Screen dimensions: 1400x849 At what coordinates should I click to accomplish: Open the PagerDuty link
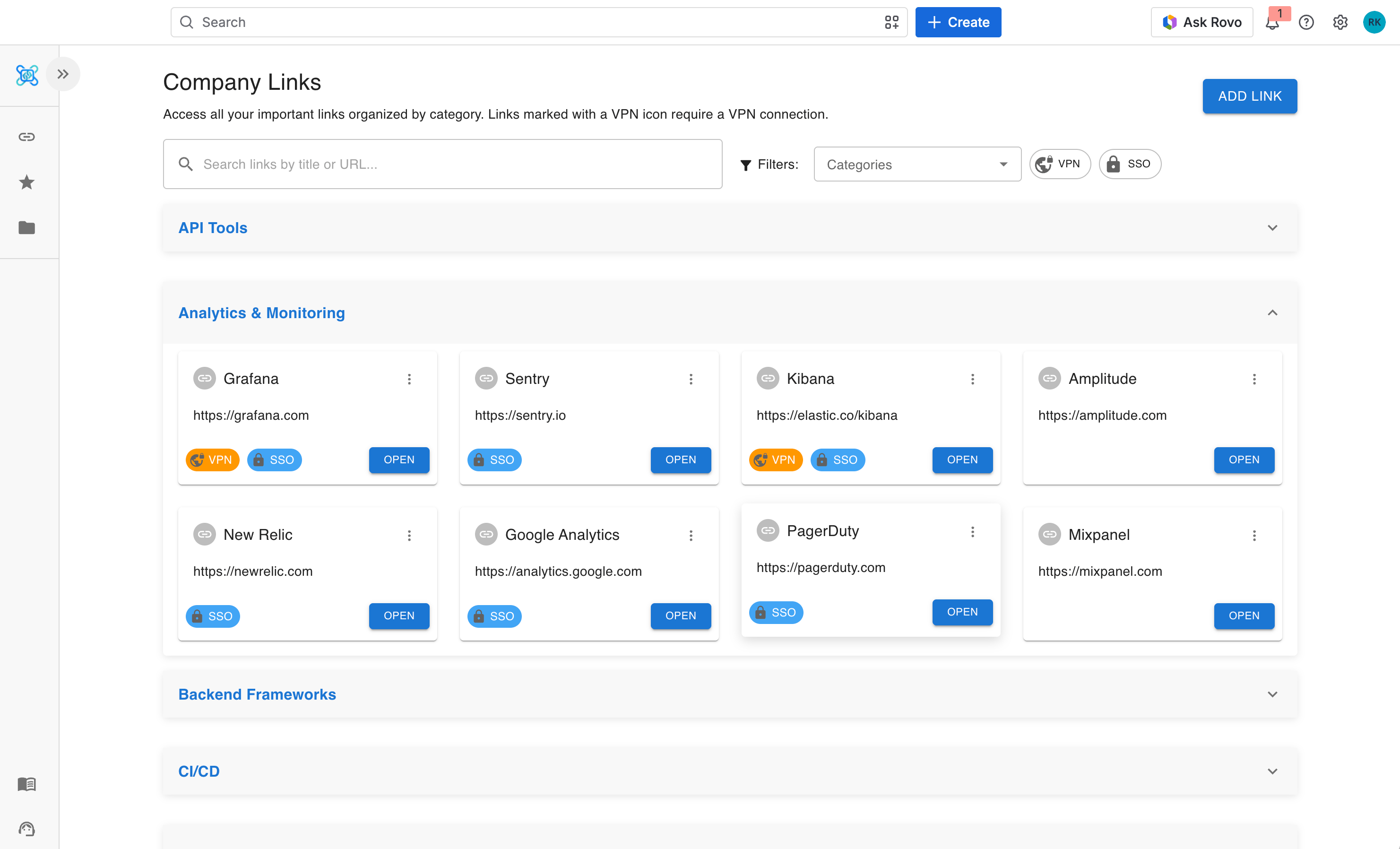(x=962, y=612)
